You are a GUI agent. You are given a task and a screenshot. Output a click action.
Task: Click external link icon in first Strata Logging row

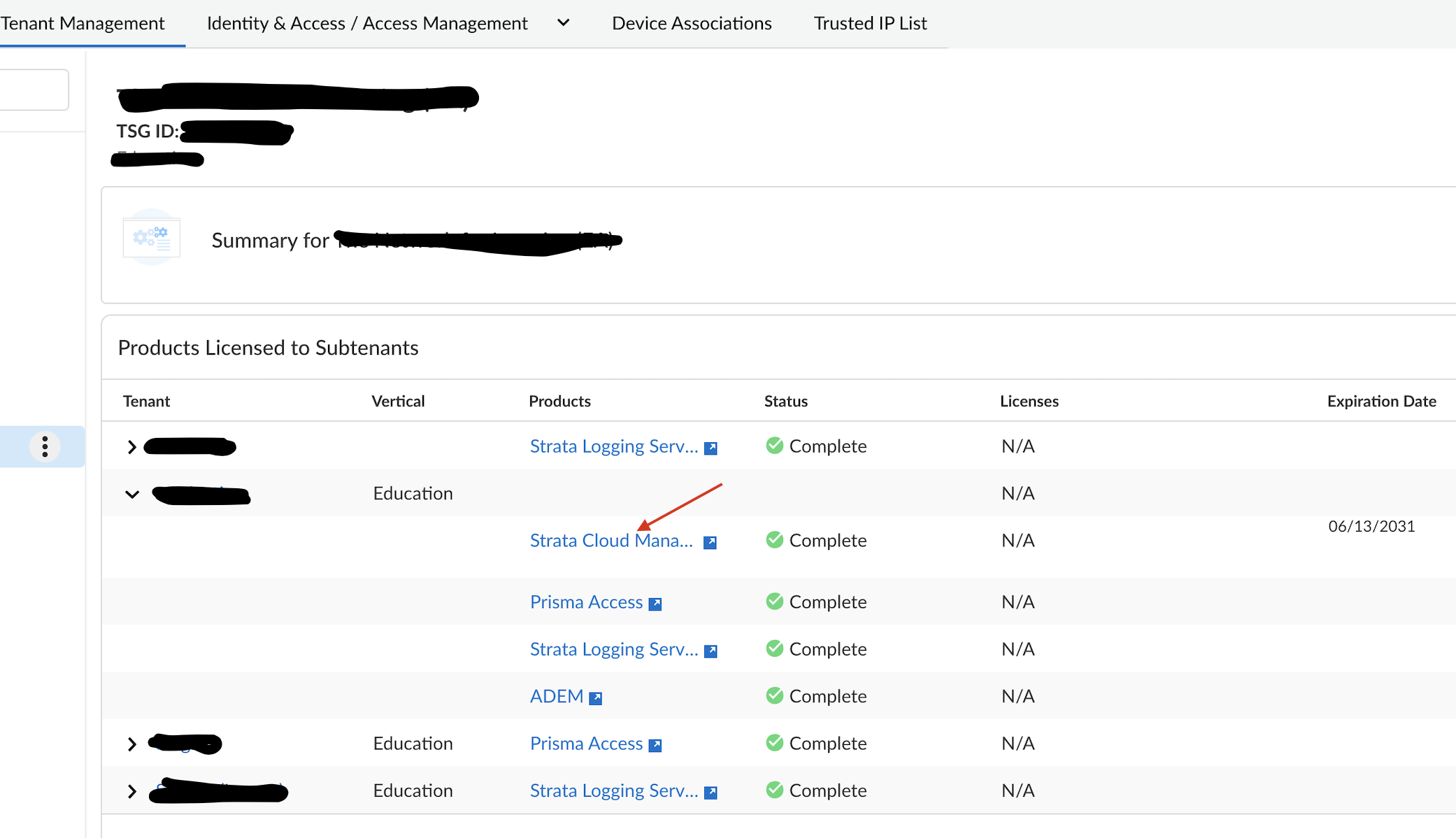(710, 448)
